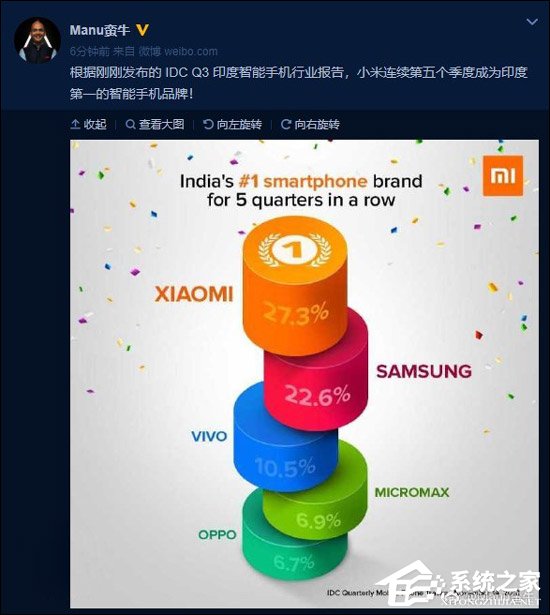Open Manu蛮牛 profile avatar
The image size is (550, 615).
[37, 40]
